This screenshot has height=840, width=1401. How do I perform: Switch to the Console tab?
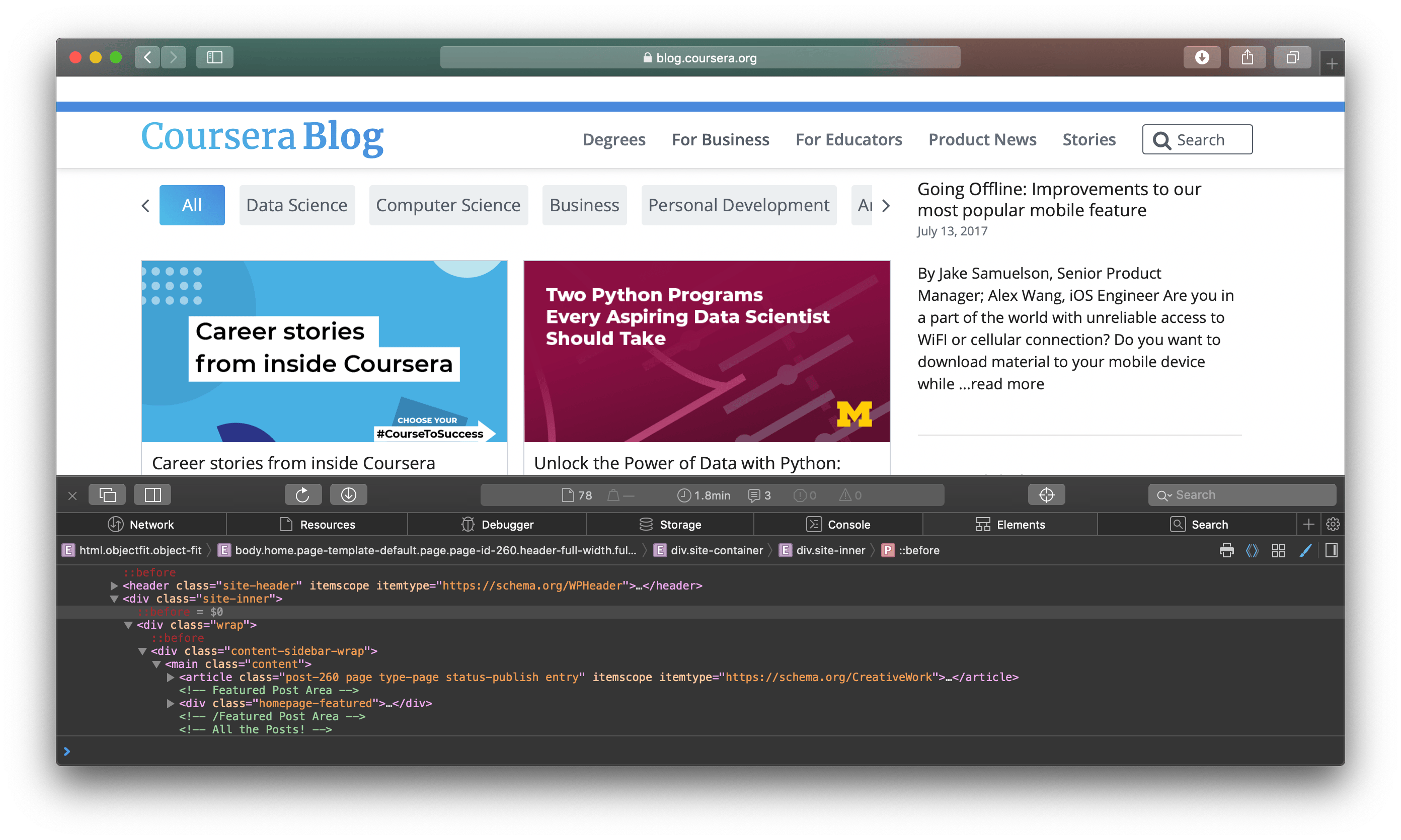(x=838, y=525)
